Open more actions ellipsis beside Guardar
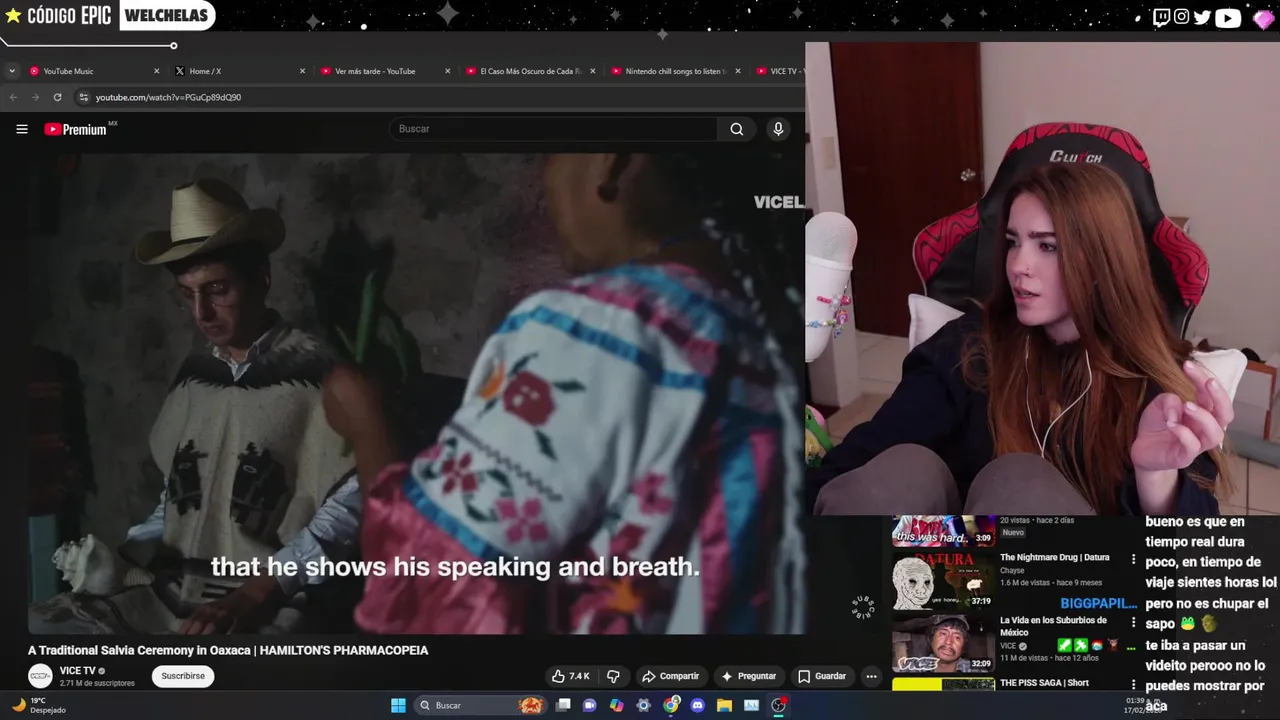The width and height of the screenshot is (1280, 720). click(871, 676)
